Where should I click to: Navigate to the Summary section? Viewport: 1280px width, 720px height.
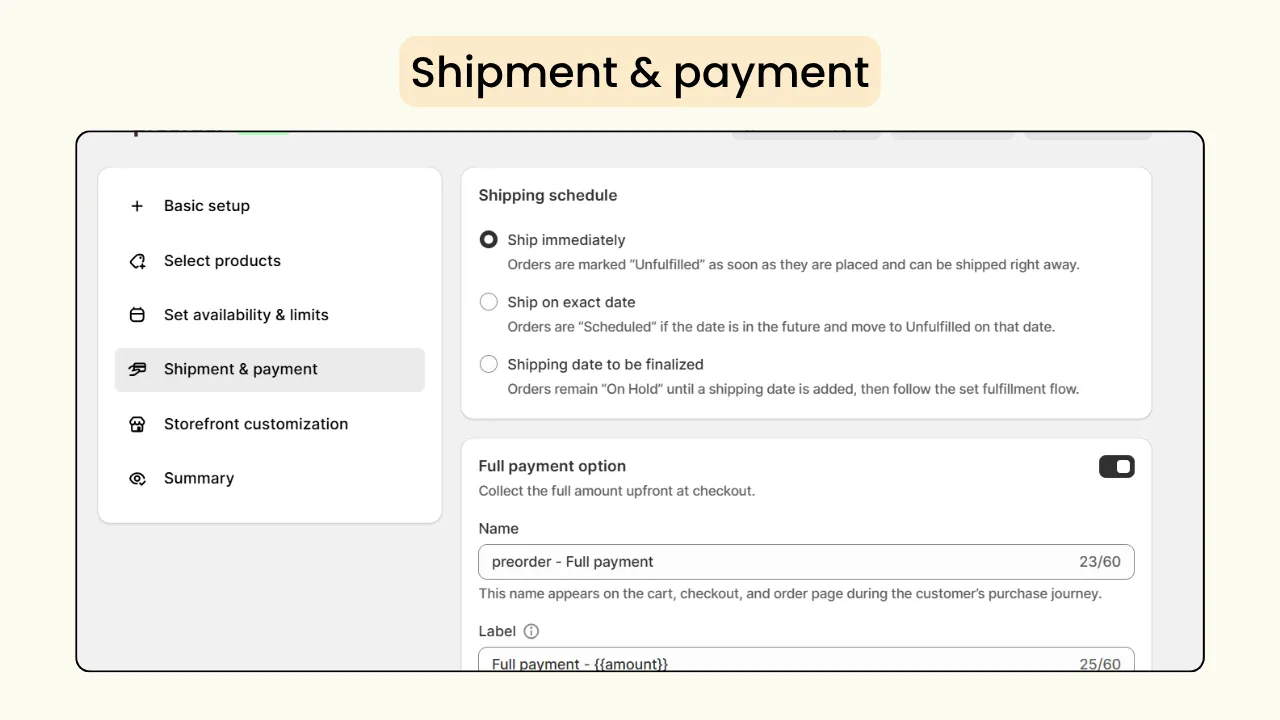(x=198, y=478)
